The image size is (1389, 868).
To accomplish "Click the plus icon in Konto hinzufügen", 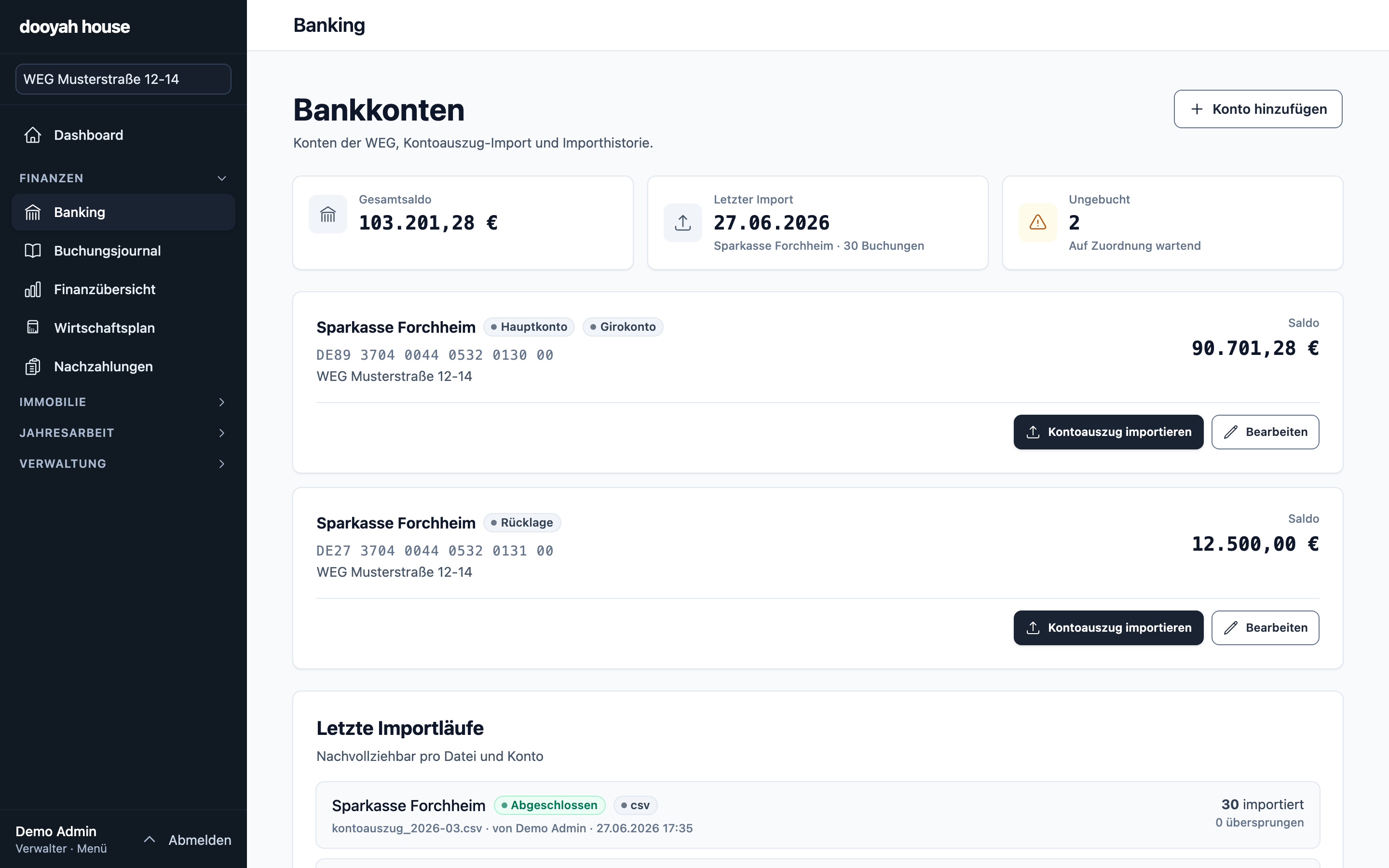I will pos(1197,109).
